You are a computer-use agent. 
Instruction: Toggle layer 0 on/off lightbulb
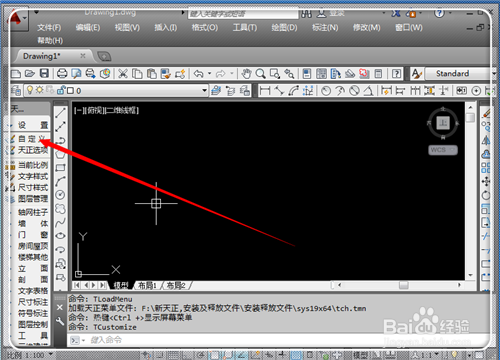click(30, 90)
